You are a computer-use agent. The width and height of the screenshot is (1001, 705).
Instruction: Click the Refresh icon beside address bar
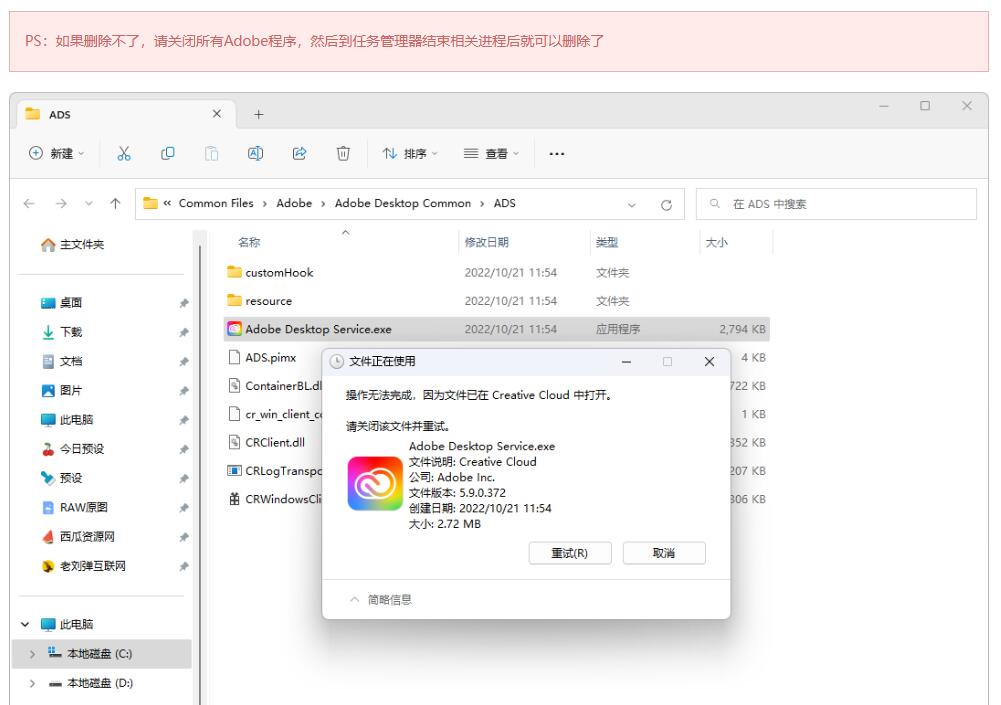point(666,204)
